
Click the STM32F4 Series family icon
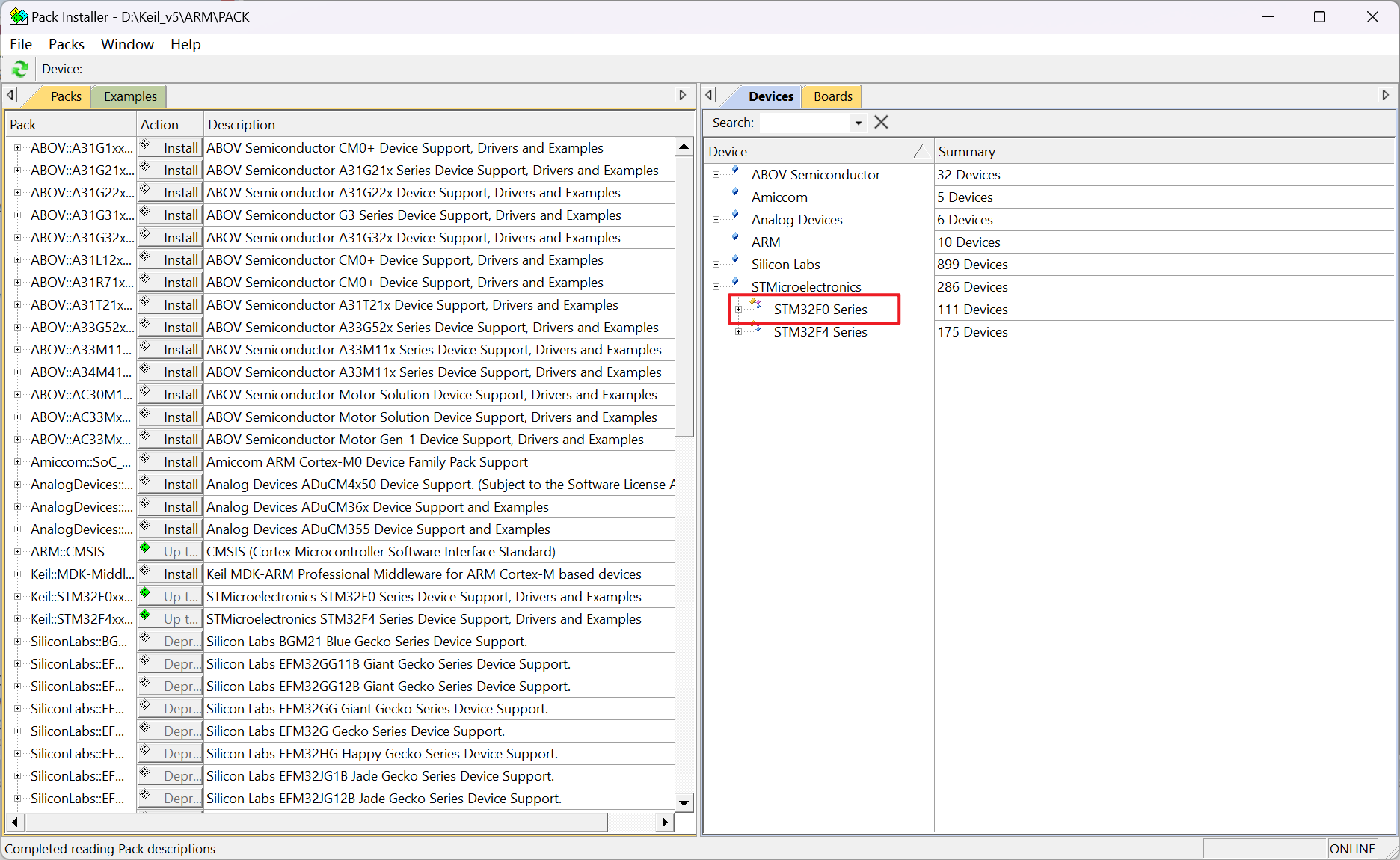[x=756, y=328]
